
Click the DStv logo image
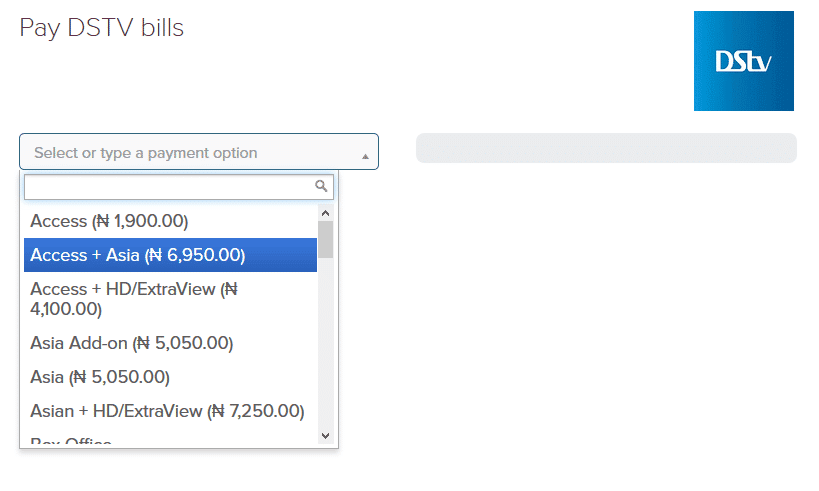coord(743,61)
